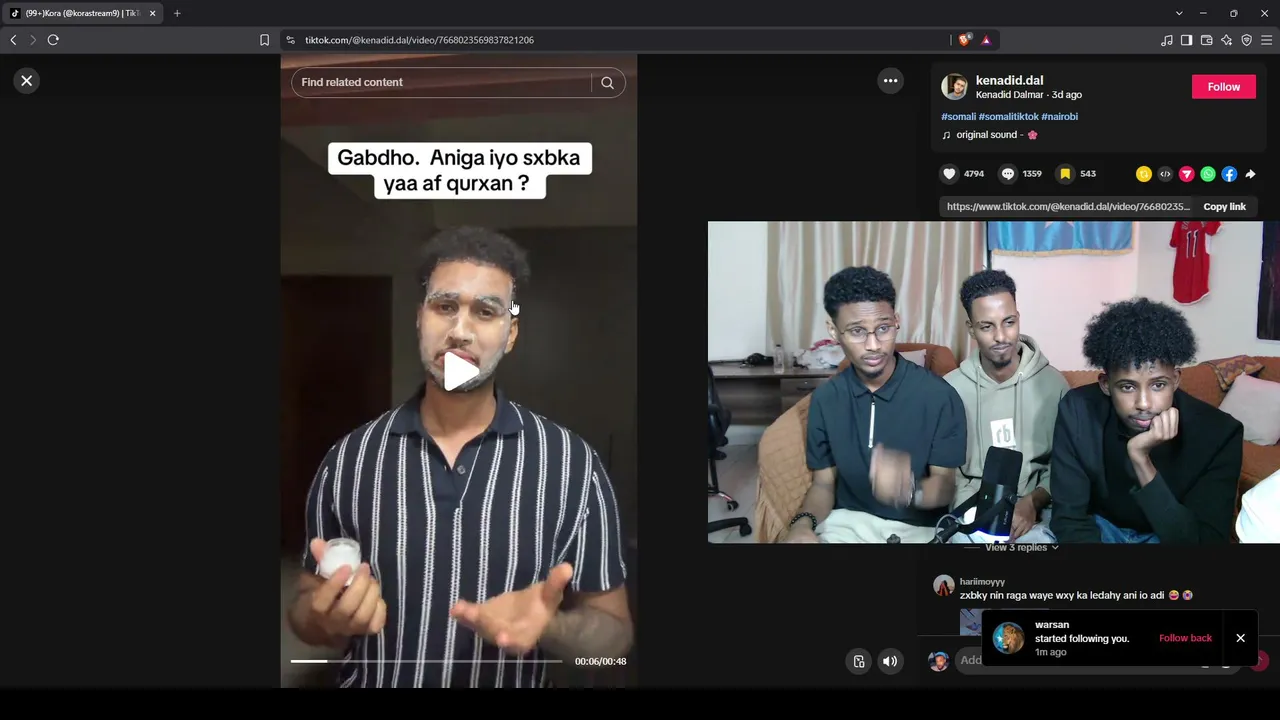Close the TikTok video viewer with the X
This screenshot has height=720, width=1280.
(x=27, y=81)
